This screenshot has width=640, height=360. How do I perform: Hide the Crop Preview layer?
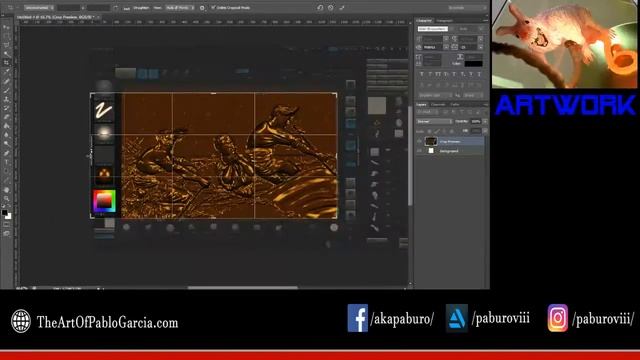(x=419, y=141)
